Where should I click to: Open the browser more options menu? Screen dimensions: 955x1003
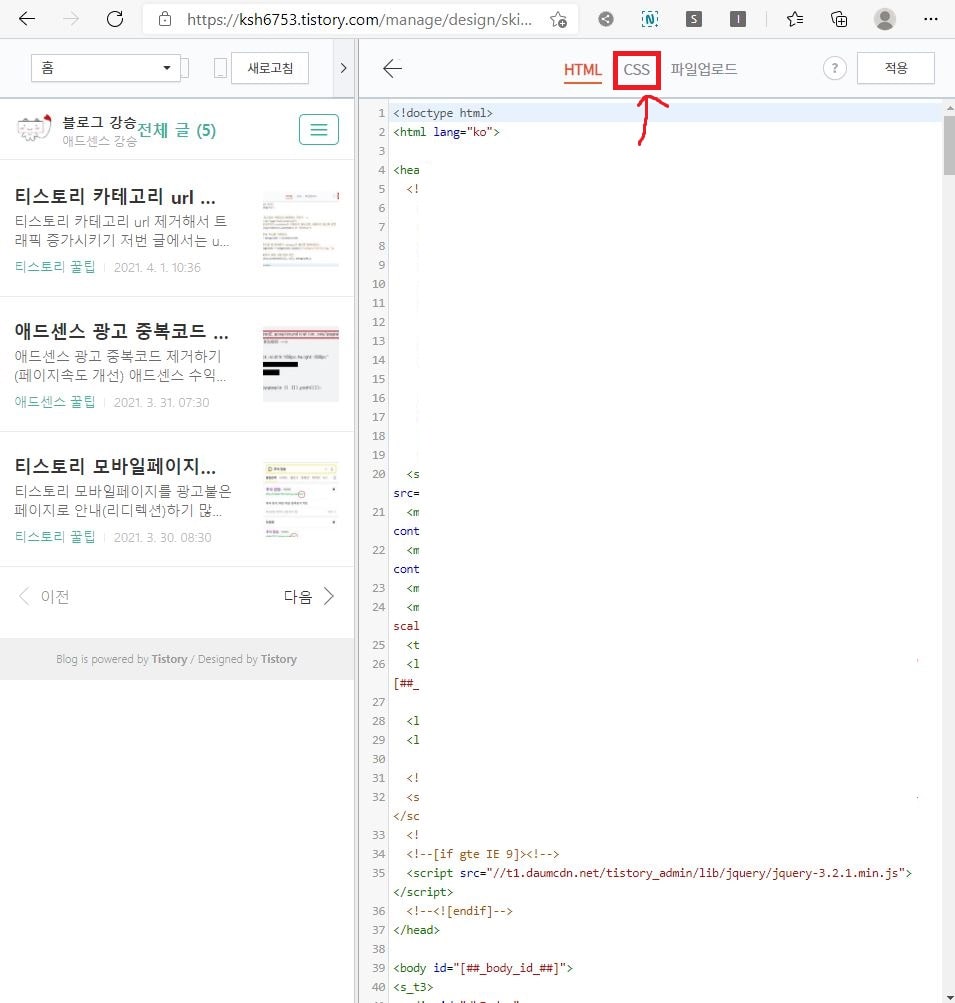pos(930,18)
